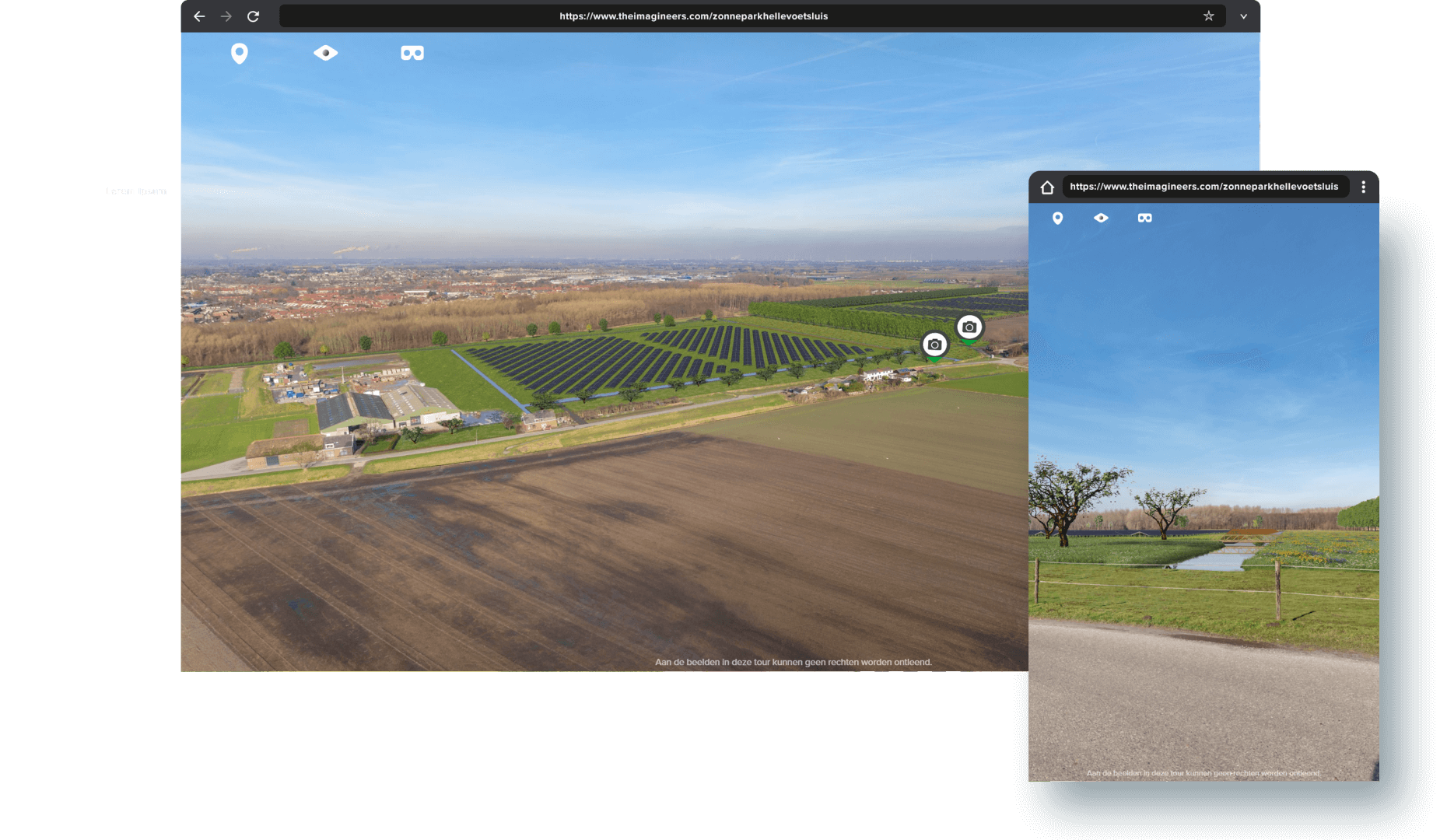Enable VR goggles mode in desktop tour
Viewport: 1440px width, 840px height.
click(x=412, y=53)
